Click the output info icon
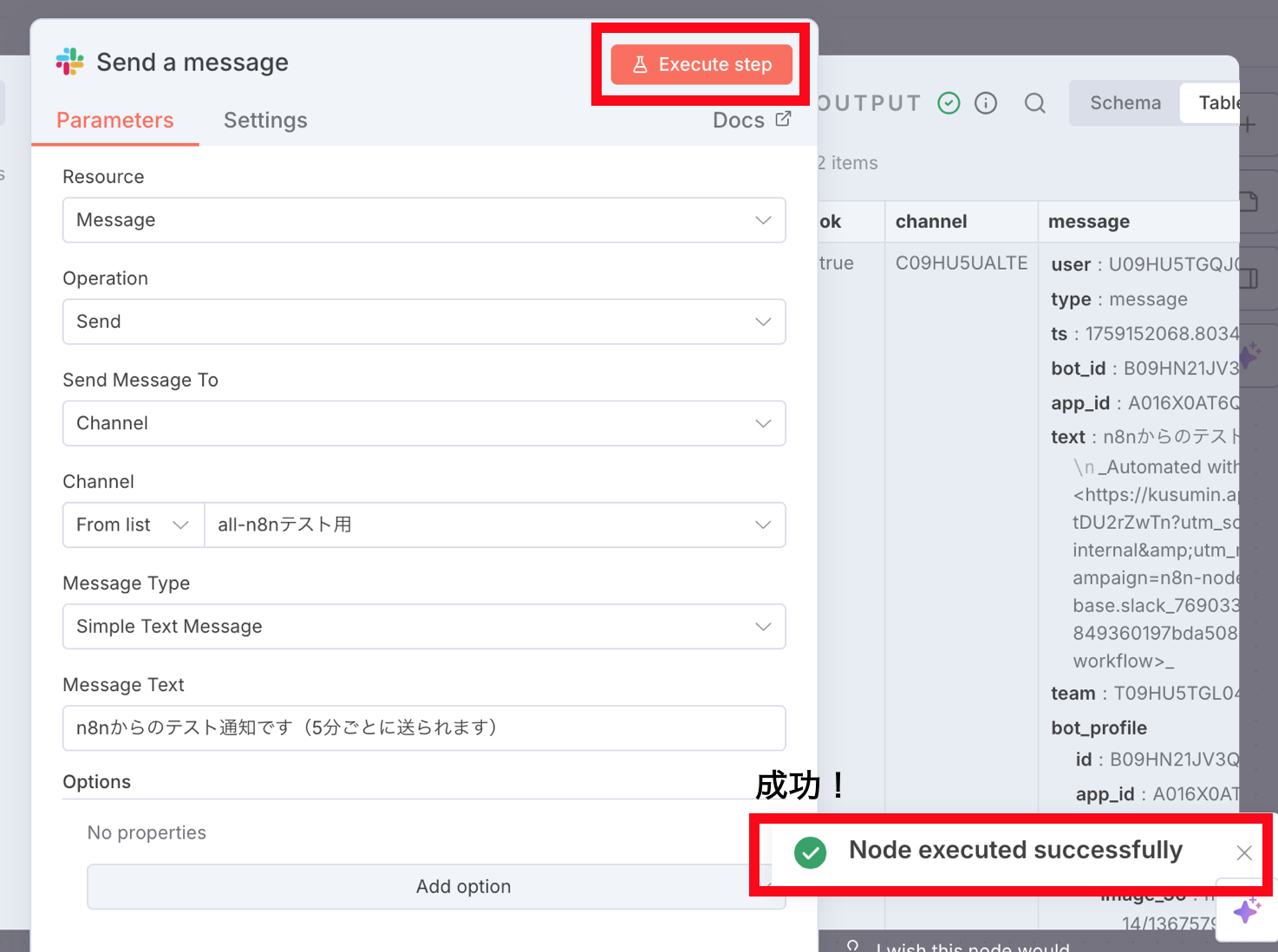This screenshot has width=1278, height=952. tap(986, 103)
